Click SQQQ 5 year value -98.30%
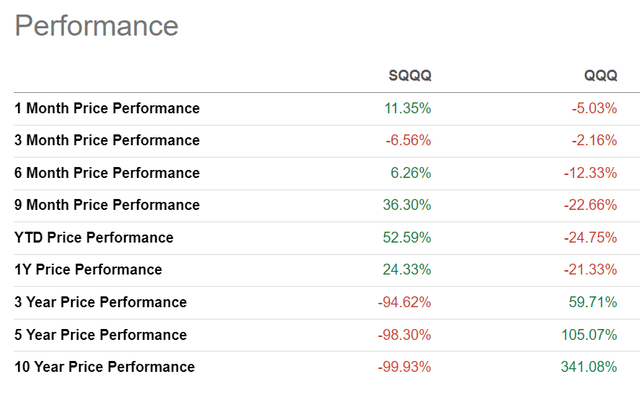640x398 pixels. [404, 335]
